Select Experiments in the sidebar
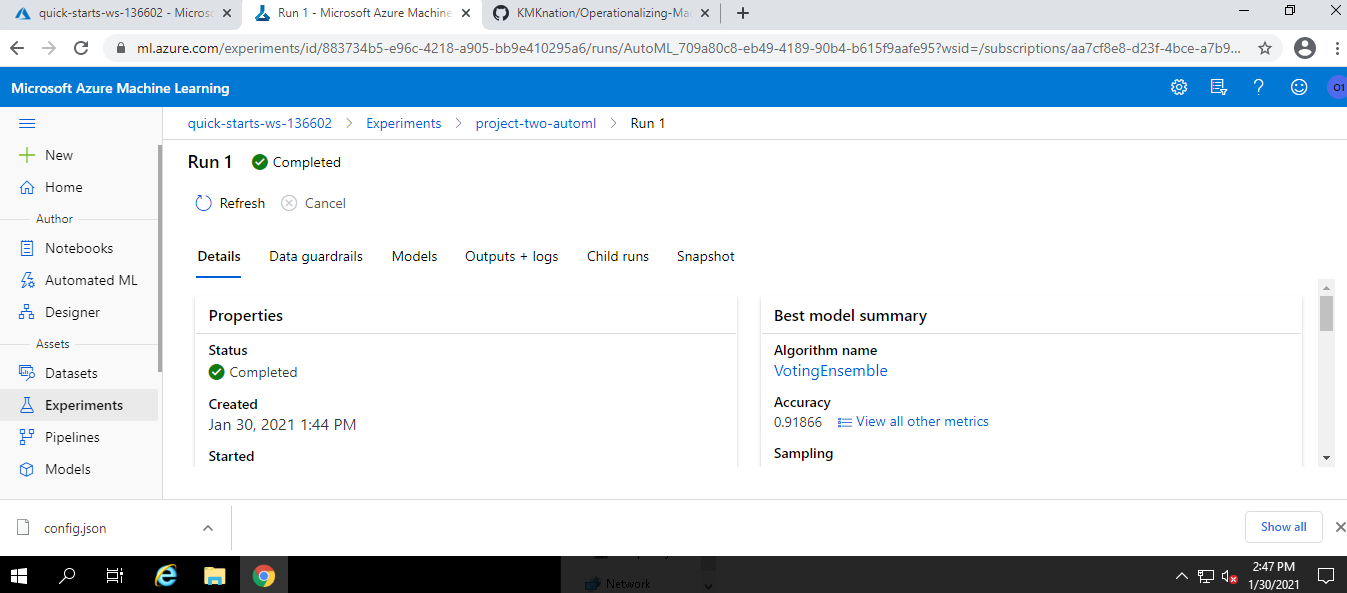This screenshot has width=1347, height=593. [x=79, y=405]
